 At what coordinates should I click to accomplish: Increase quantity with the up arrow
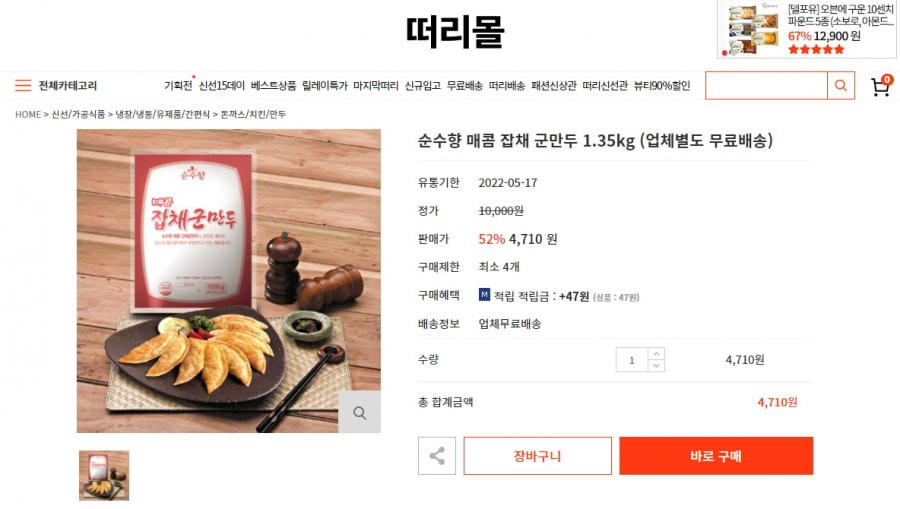tap(656, 353)
